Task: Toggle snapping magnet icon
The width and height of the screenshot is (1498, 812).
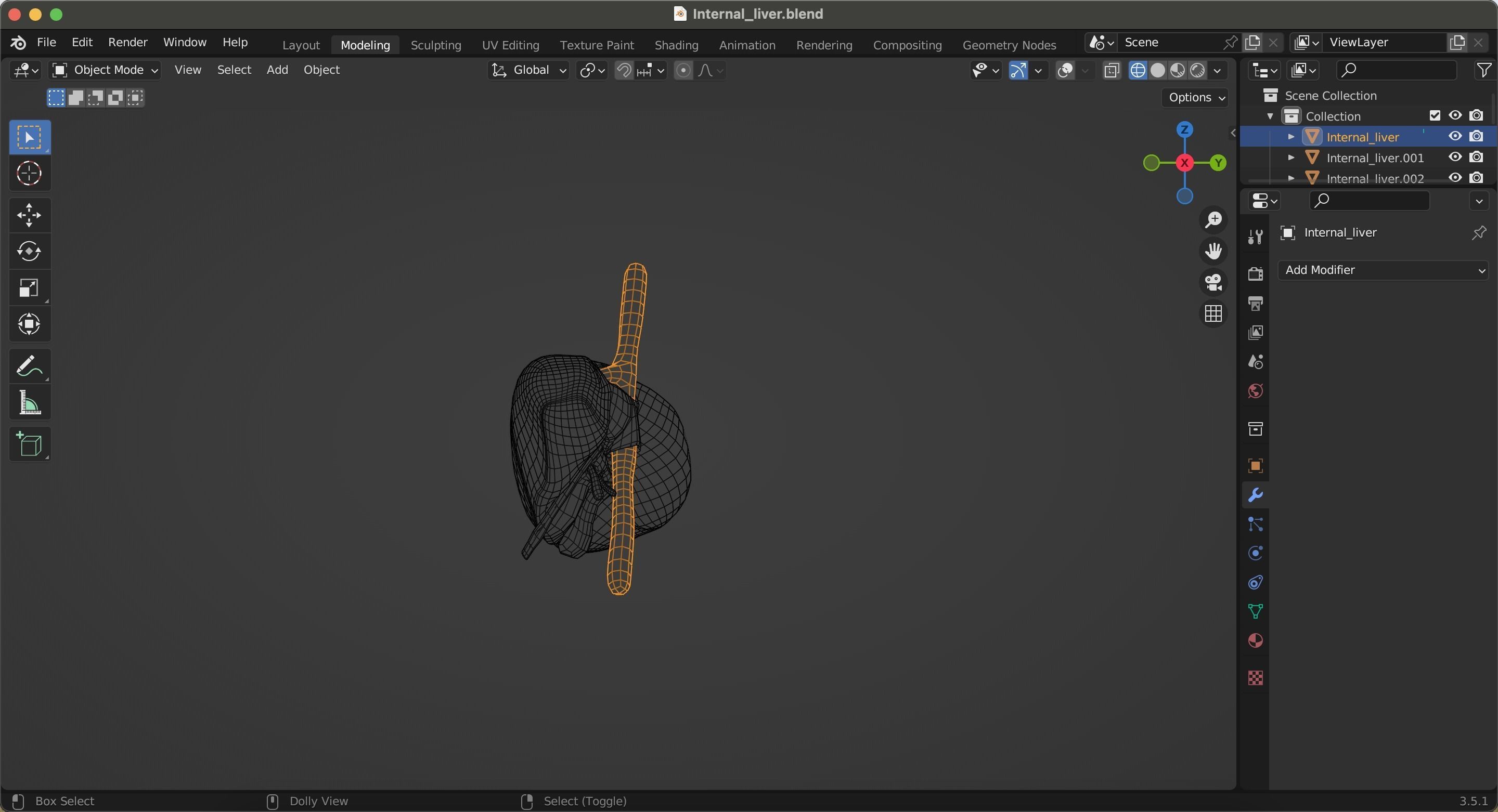Action: click(624, 70)
